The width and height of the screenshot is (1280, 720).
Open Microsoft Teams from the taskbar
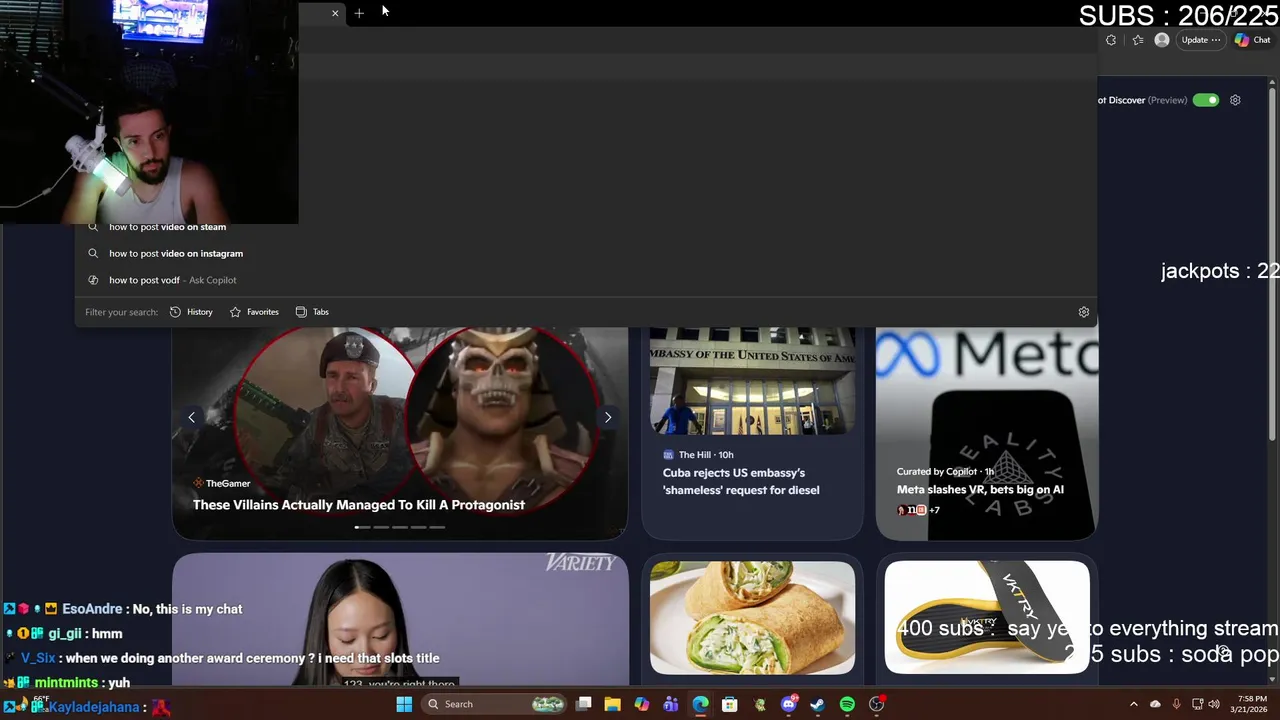pos(671,704)
